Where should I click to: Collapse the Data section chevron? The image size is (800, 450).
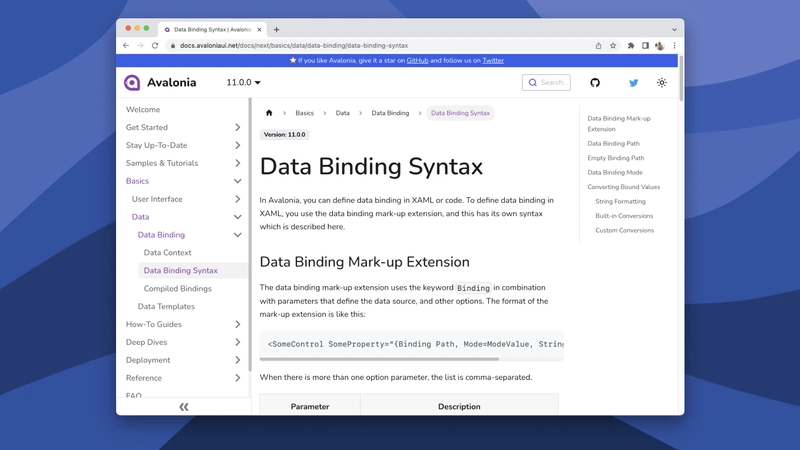(238, 217)
